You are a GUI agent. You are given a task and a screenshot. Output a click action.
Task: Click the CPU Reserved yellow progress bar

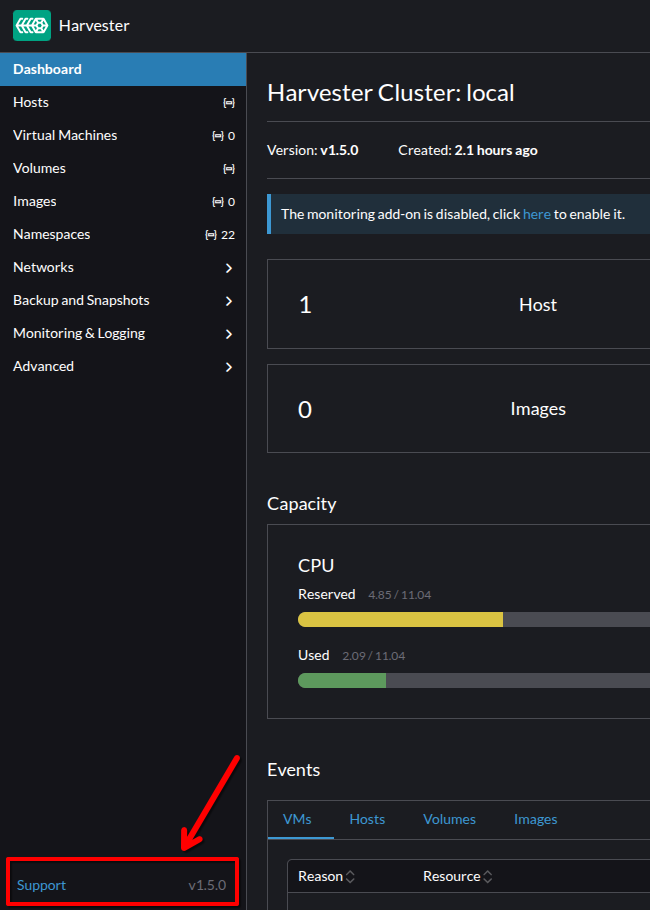pos(400,620)
